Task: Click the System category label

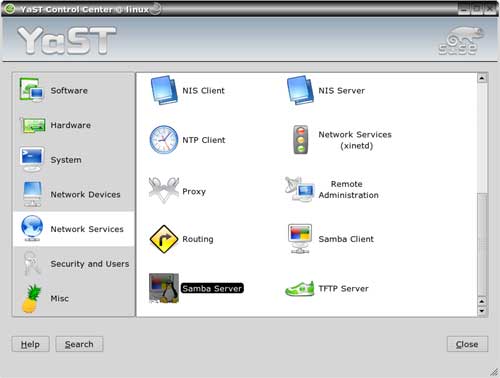Action: pyautogui.click(x=66, y=160)
